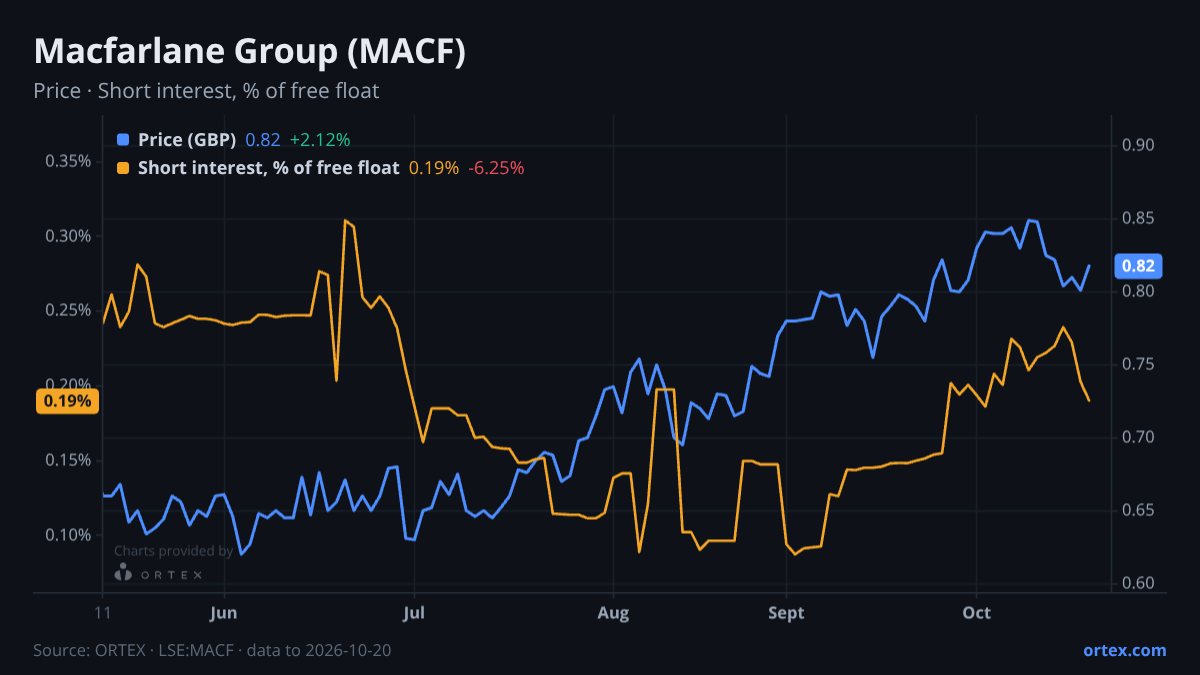This screenshot has height=675, width=1200.
Task: Click the source line ORTEX · LSE:MACF footer text
Action: tap(212, 650)
